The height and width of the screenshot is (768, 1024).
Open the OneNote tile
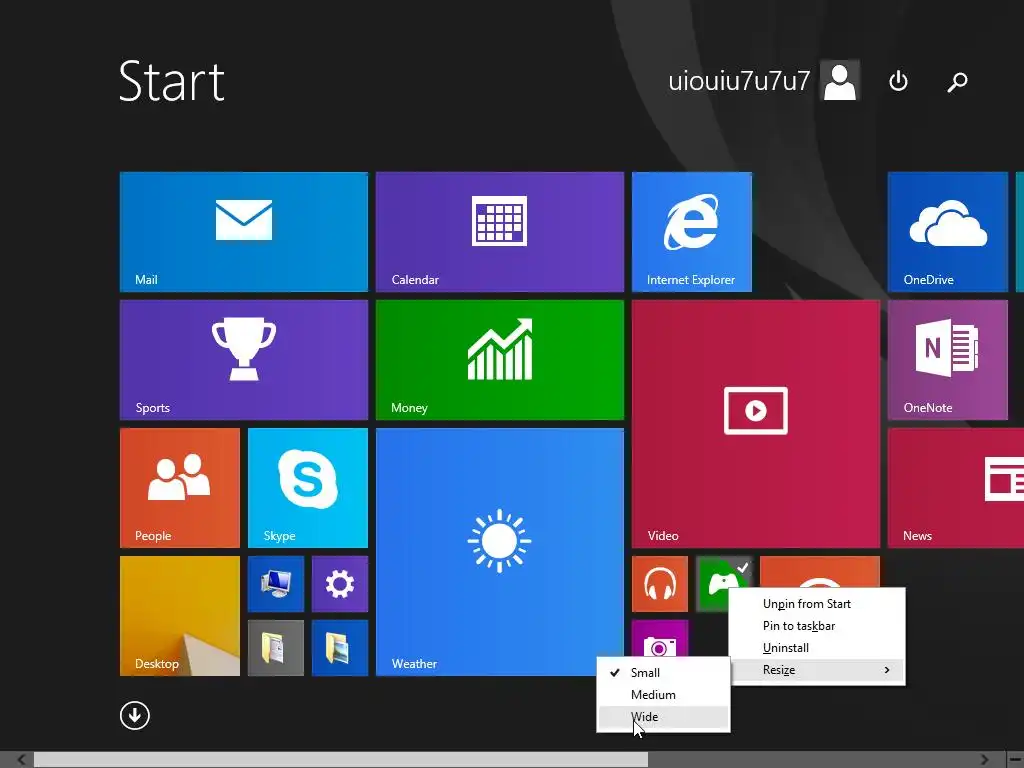coord(948,360)
